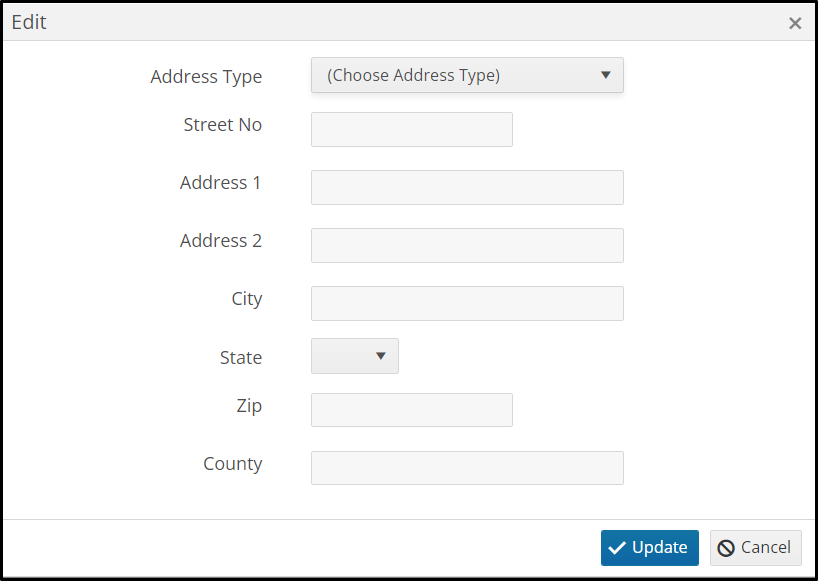This screenshot has width=818, height=581.
Task: Click the Address Type label
Action: (206, 77)
